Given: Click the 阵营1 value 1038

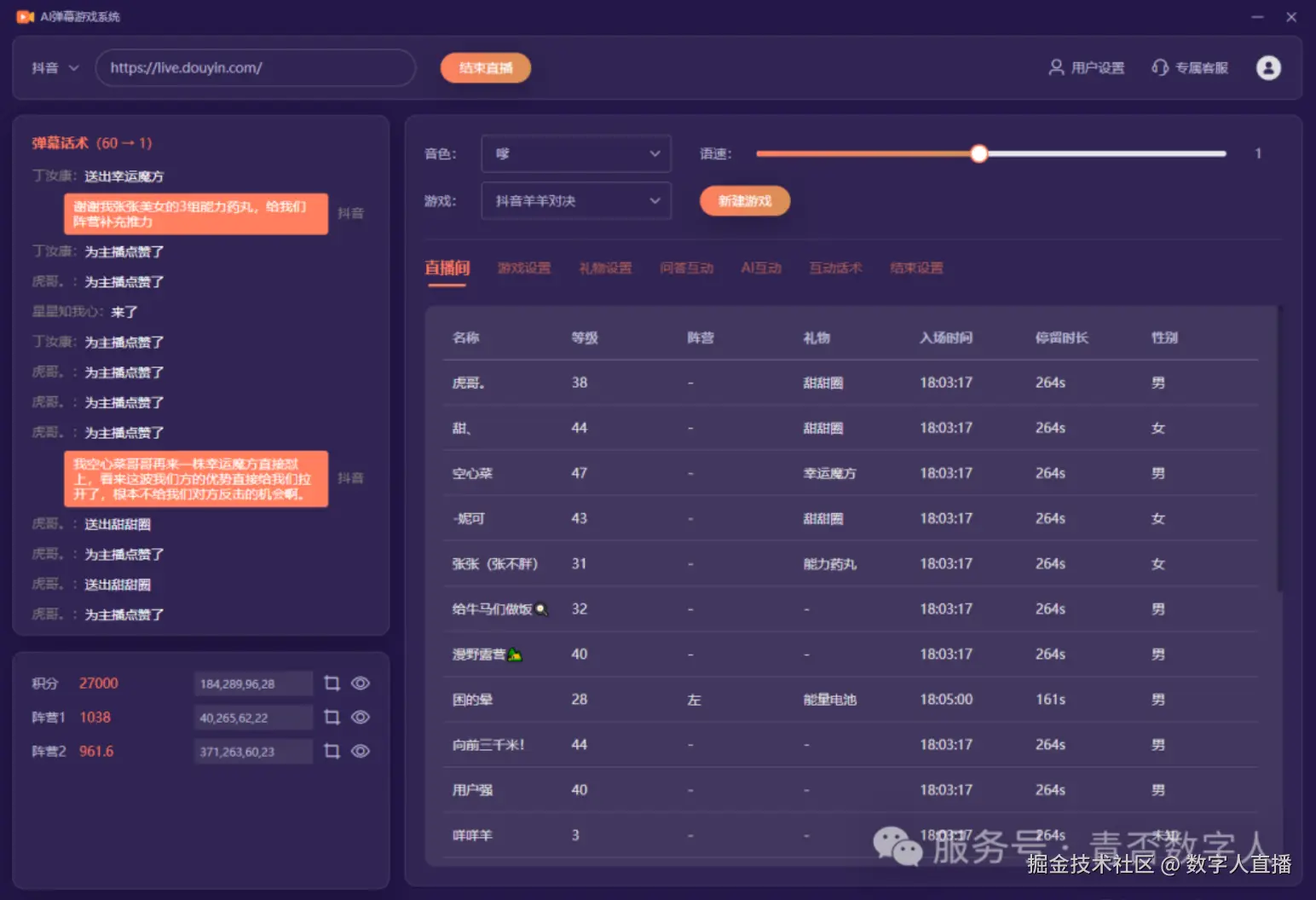Looking at the screenshot, I should 95,717.
